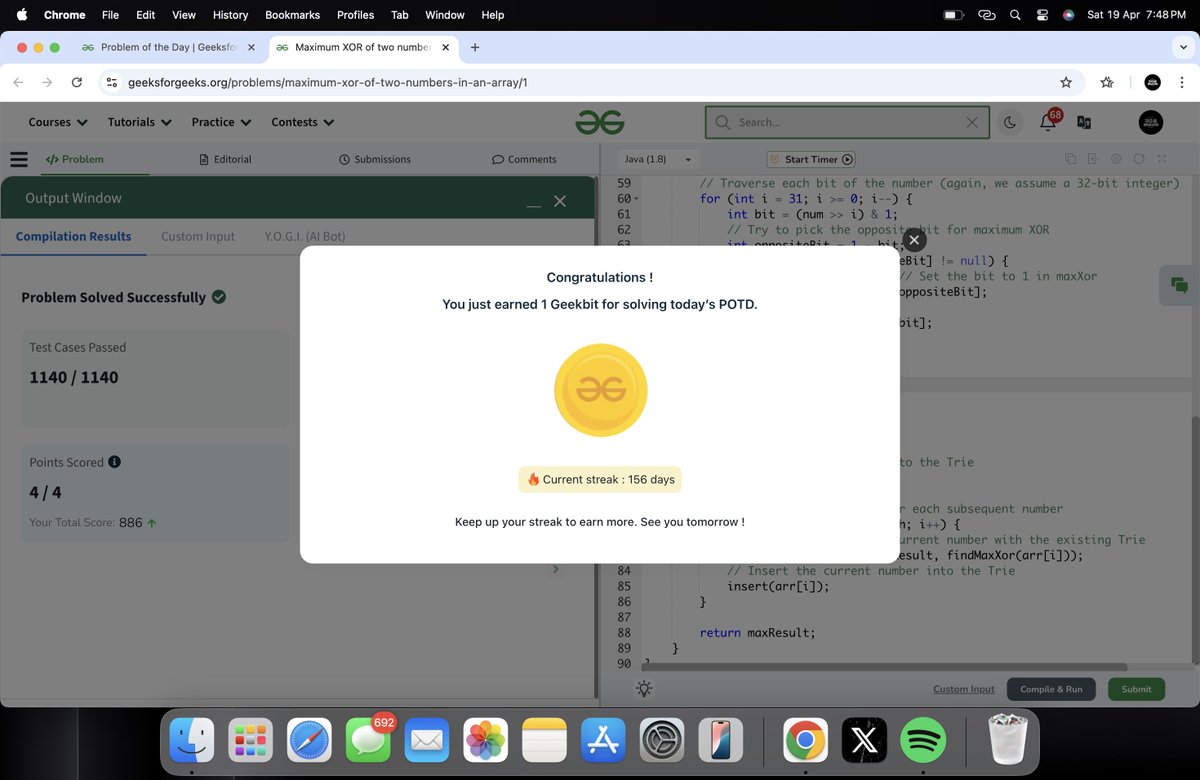Click the editor toolbar sign-in style arrow icon
Screen dimensions: 1200x780
pyautogui.click(x=1093, y=159)
